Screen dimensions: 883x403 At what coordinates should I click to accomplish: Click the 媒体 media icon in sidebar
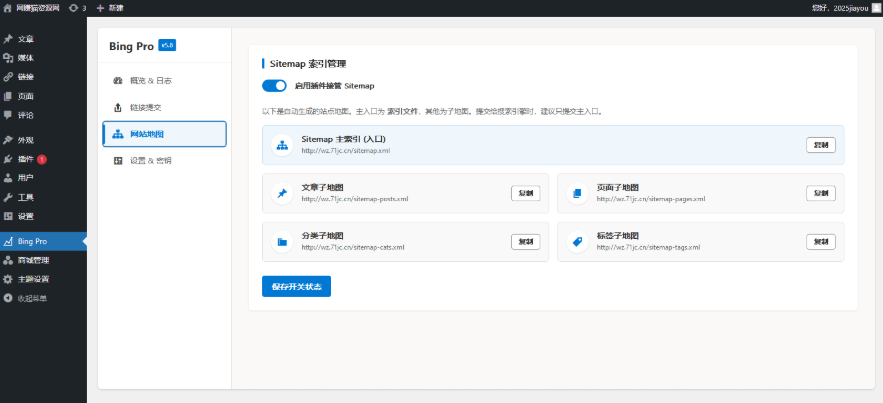[8, 58]
